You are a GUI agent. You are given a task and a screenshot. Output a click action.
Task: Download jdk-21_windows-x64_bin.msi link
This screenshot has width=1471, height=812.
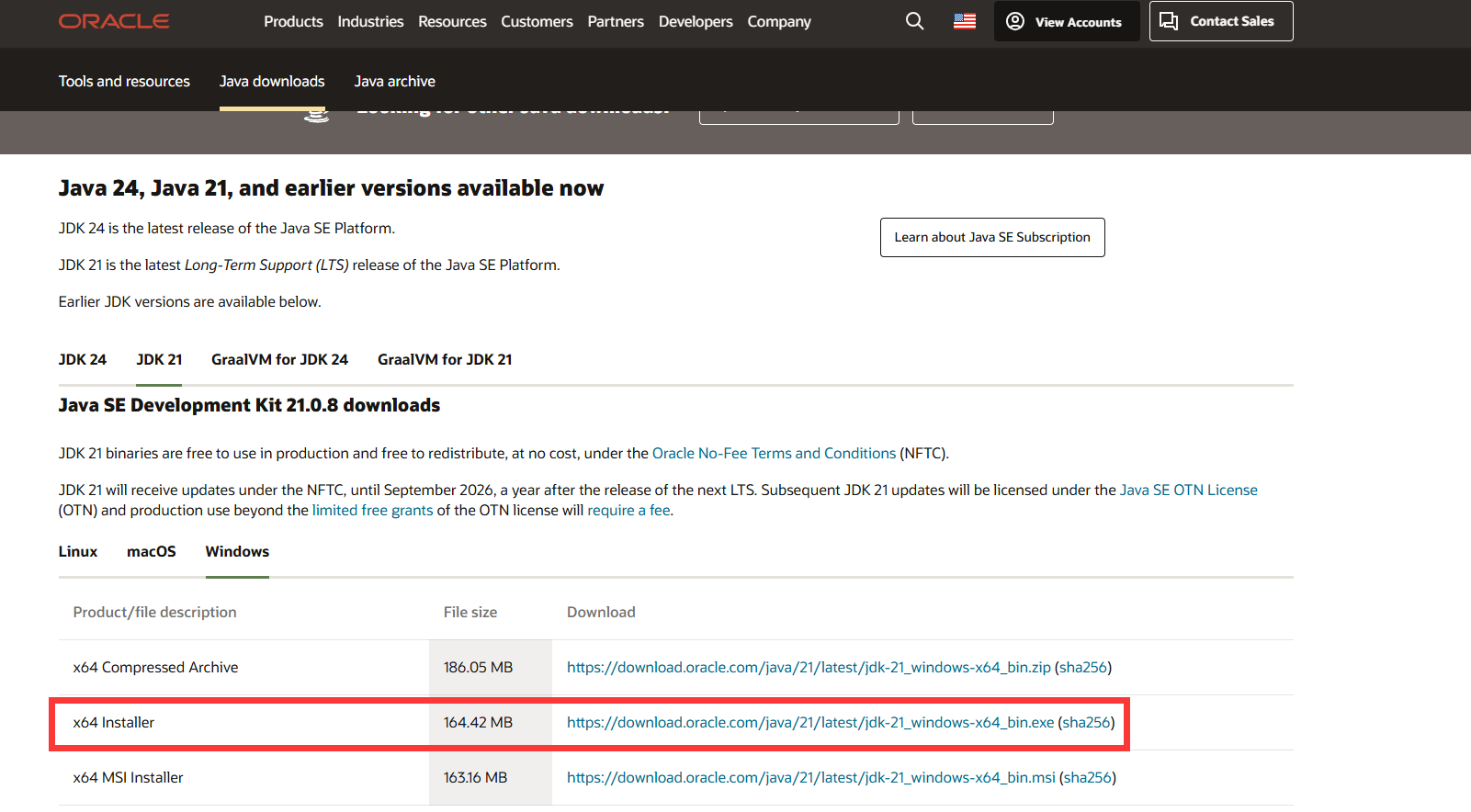coord(811,777)
